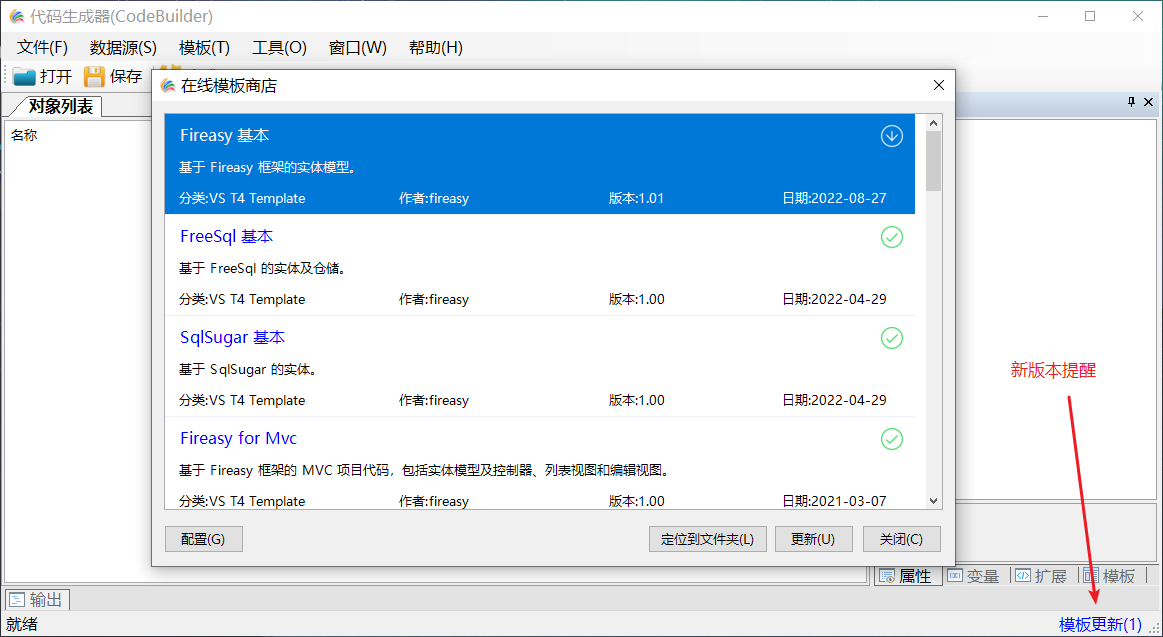This screenshot has width=1163, height=637.
Task: Switch to the 扩展 tab
Action: point(1041,576)
